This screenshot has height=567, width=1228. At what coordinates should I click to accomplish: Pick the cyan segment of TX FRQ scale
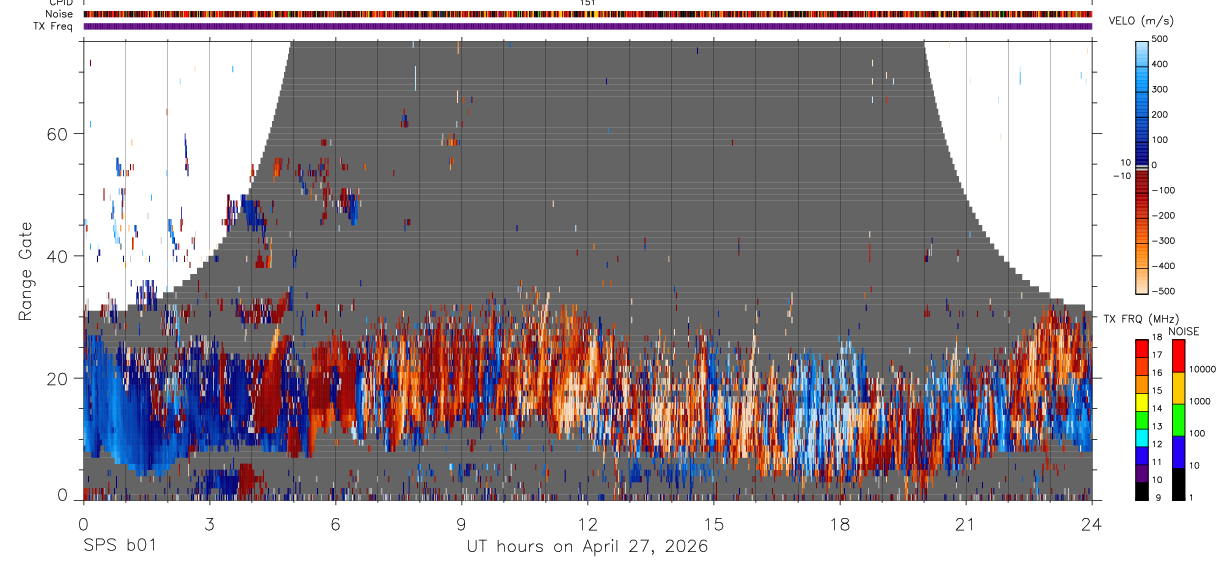(1142, 438)
